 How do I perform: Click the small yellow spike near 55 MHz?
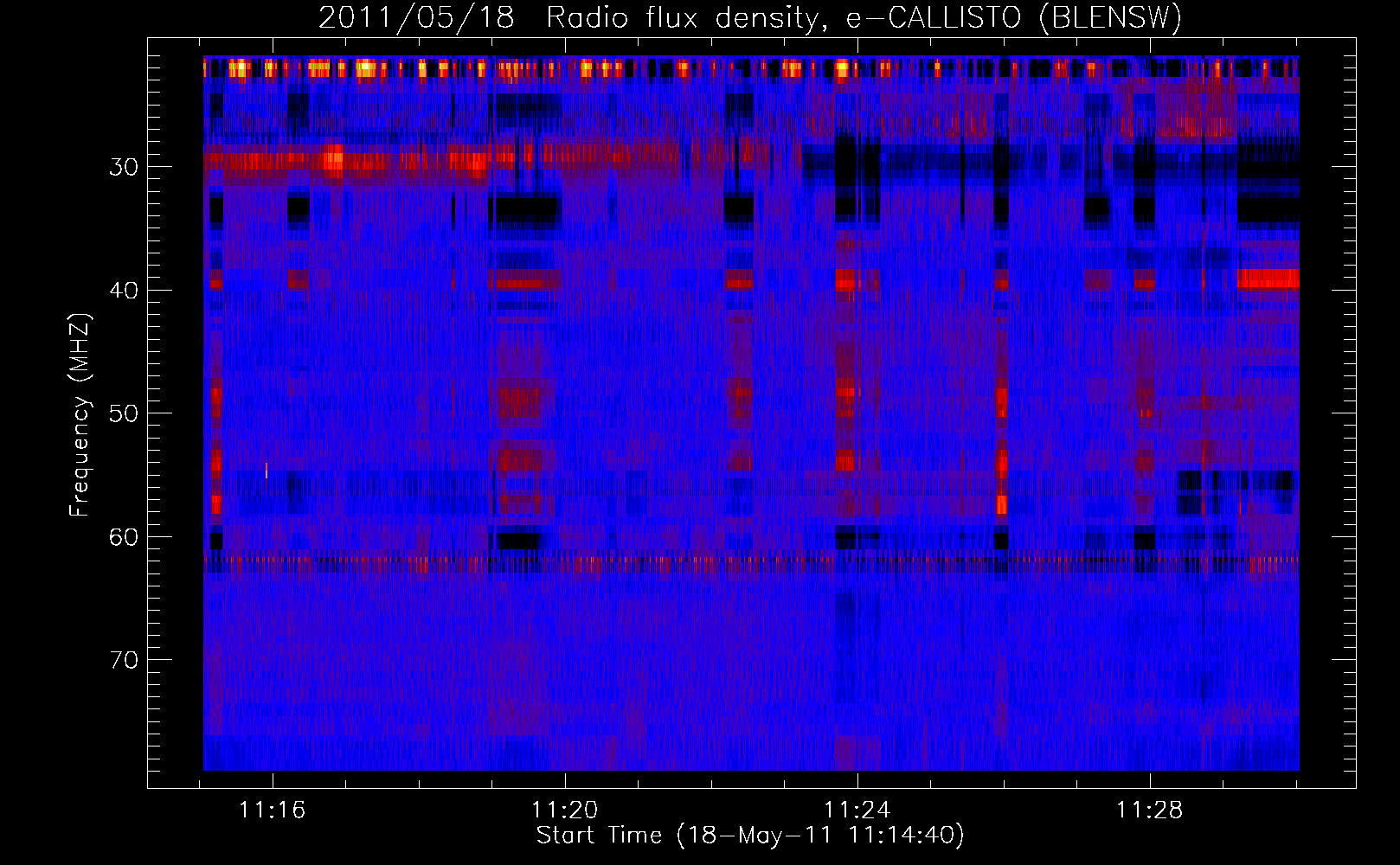[267, 471]
